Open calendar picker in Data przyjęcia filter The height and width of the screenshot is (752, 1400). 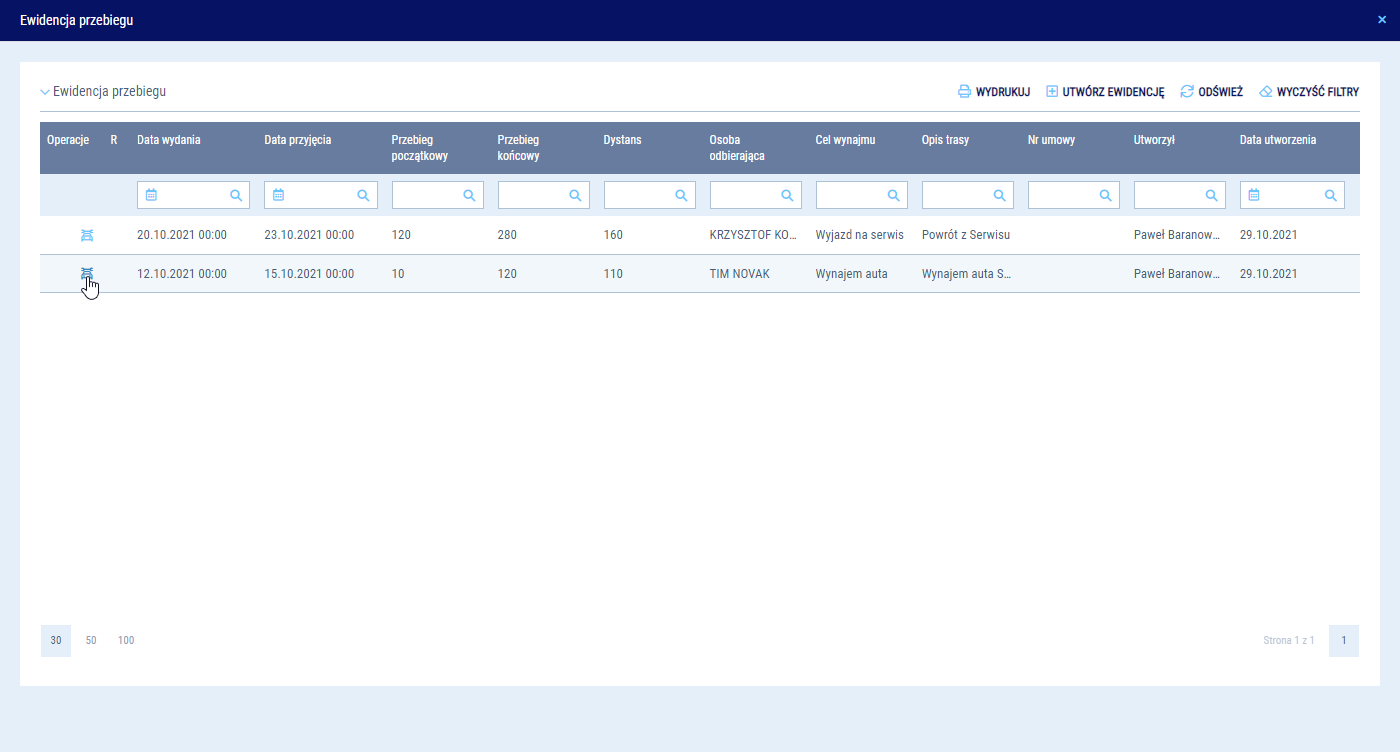[278, 195]
